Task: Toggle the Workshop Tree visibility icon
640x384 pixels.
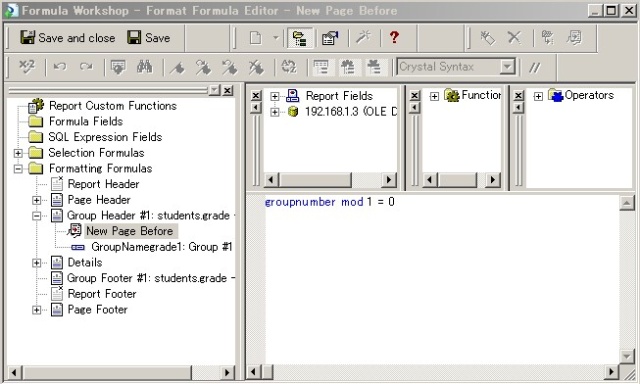Action: (x=300, y=38)
